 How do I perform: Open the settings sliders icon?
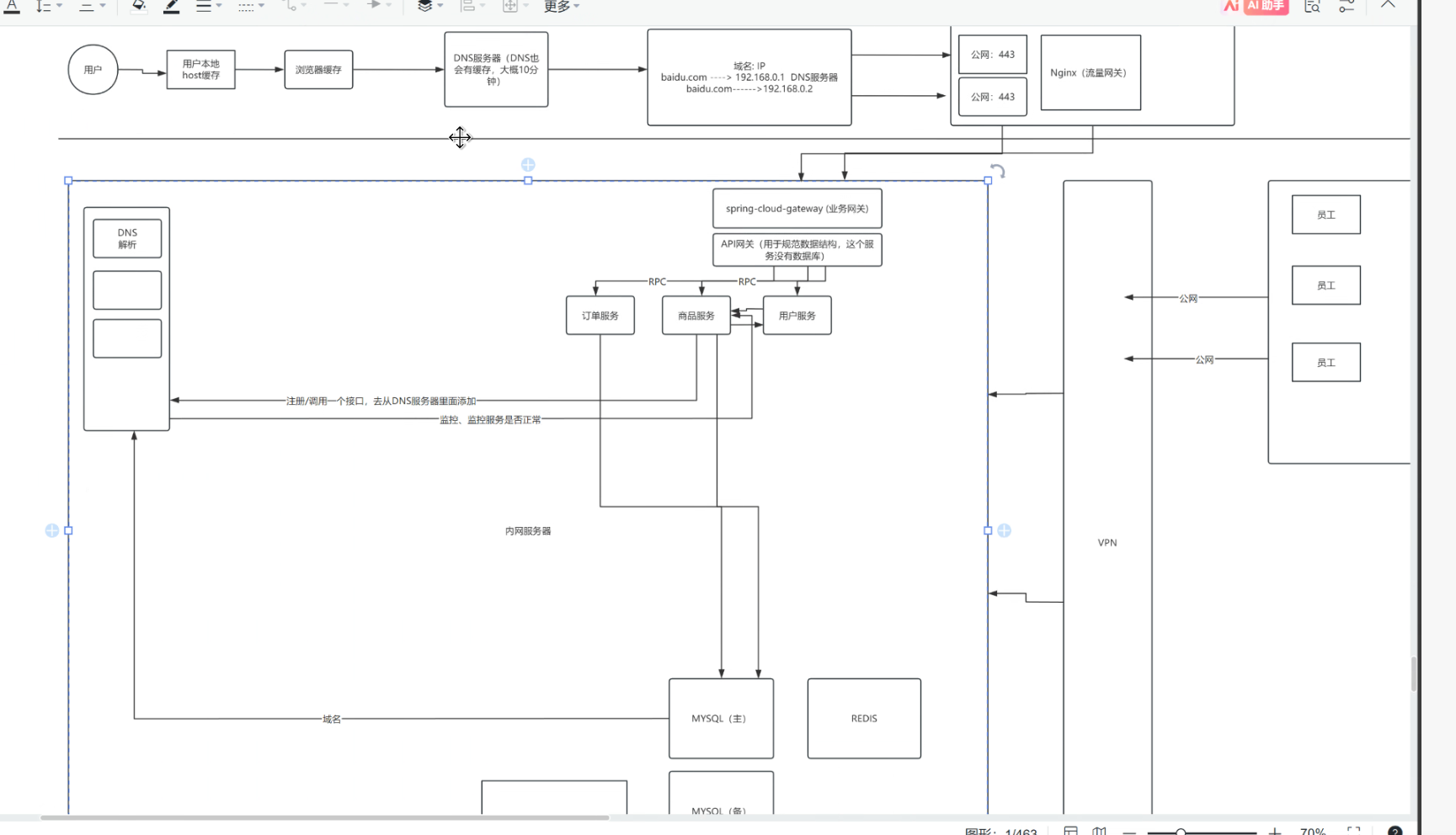point(1347,6)
